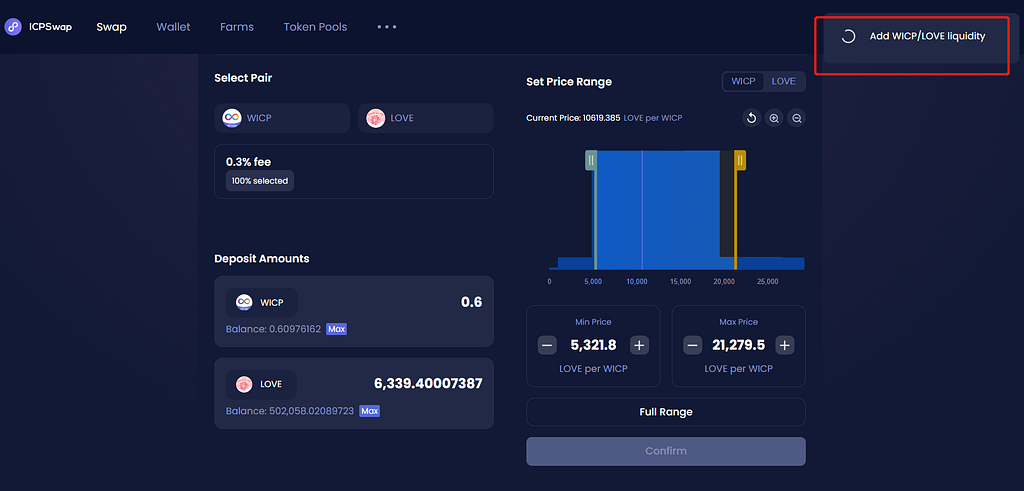
Task: Open the three-dot more menu
Action: point(387,27)
